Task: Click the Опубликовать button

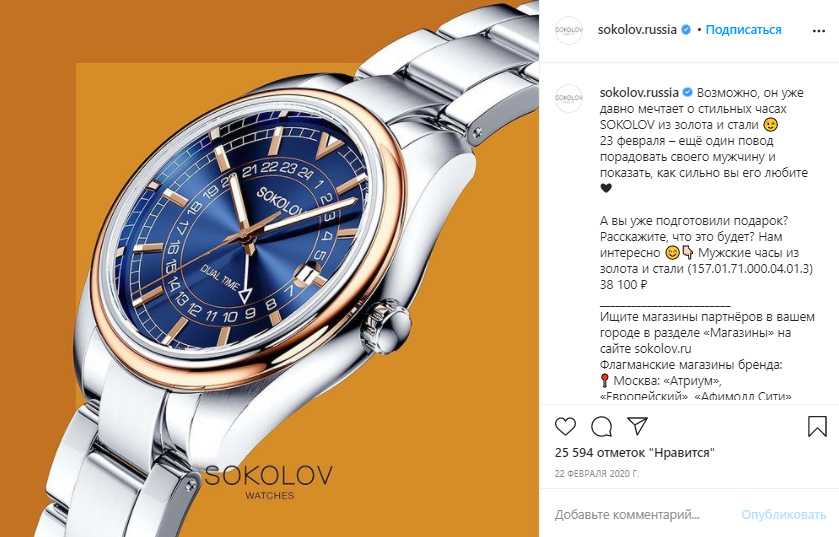Action: click(783, 515)
